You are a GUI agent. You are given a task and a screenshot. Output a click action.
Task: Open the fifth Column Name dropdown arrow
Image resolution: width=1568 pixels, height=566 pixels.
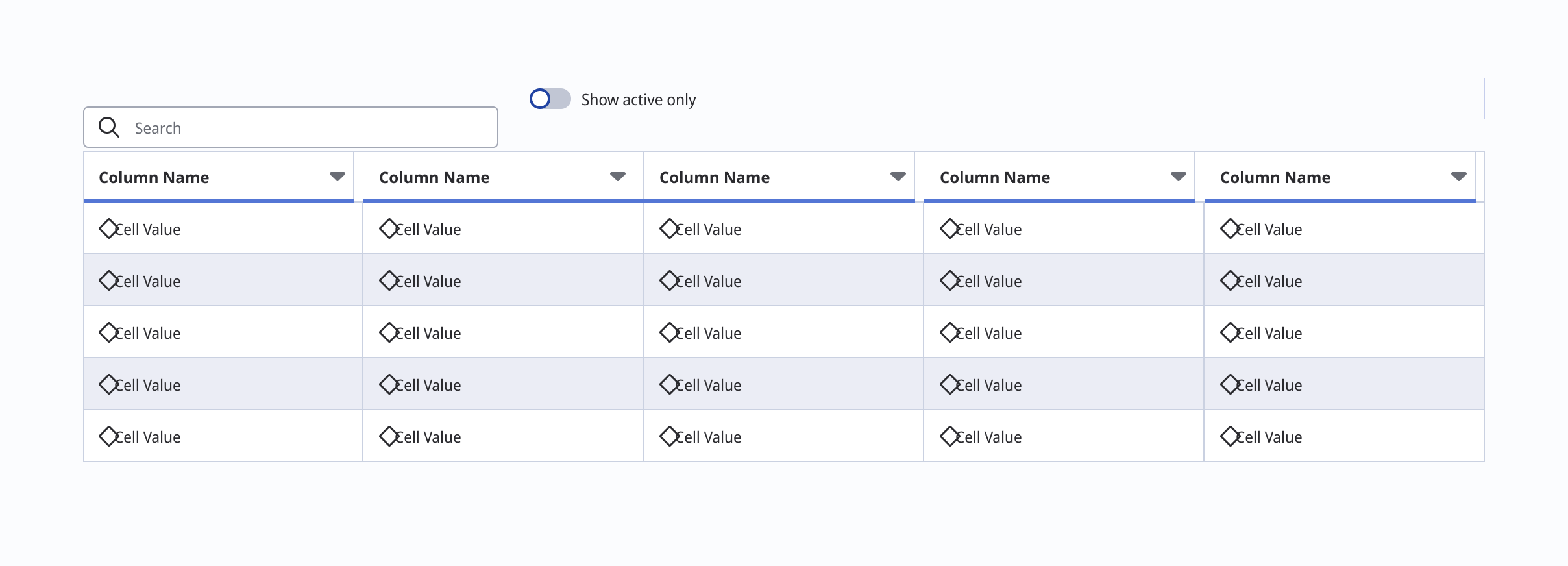pyautogui.click(x=1459, y=177)
